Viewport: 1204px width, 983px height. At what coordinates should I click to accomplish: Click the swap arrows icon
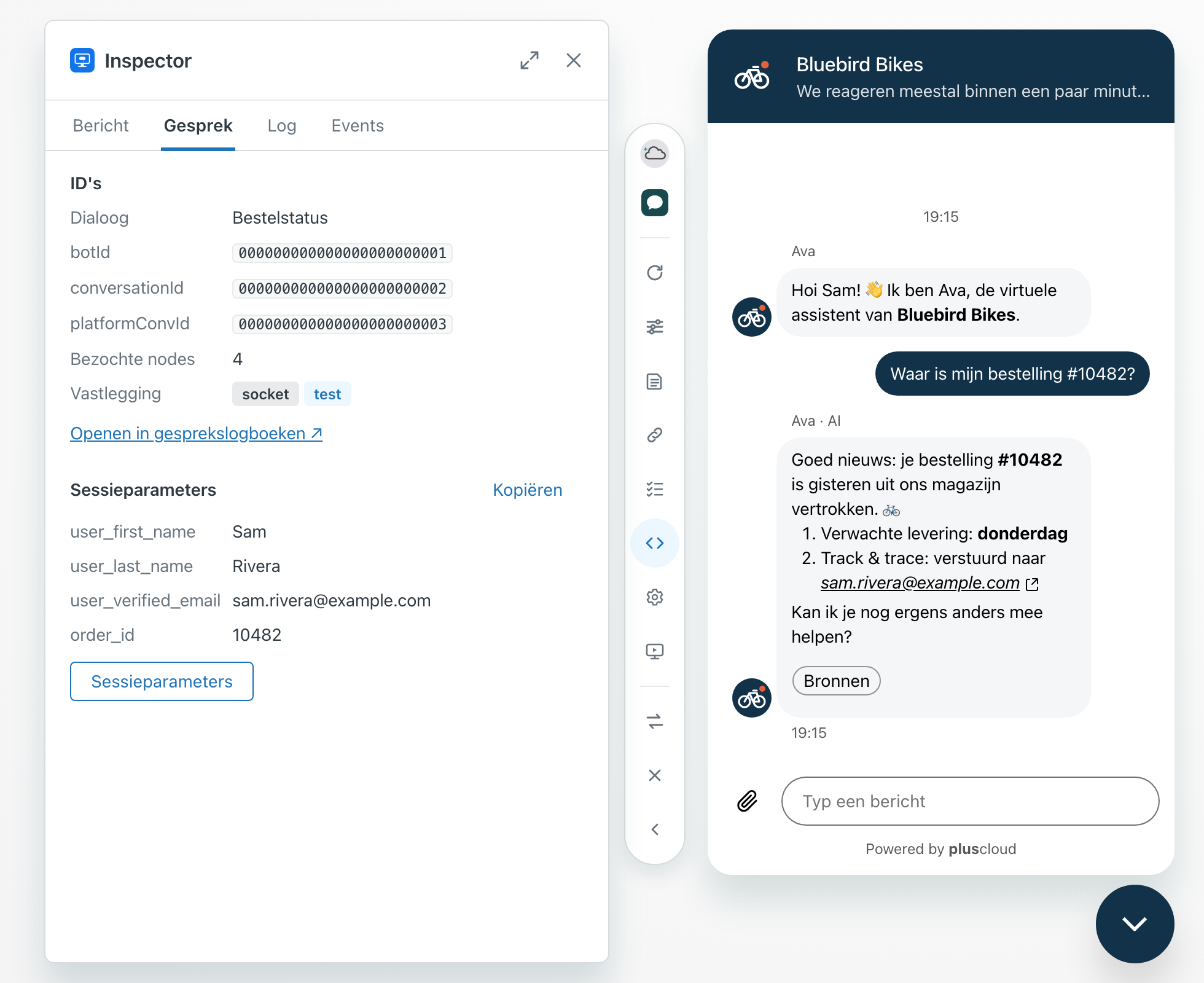655,721
